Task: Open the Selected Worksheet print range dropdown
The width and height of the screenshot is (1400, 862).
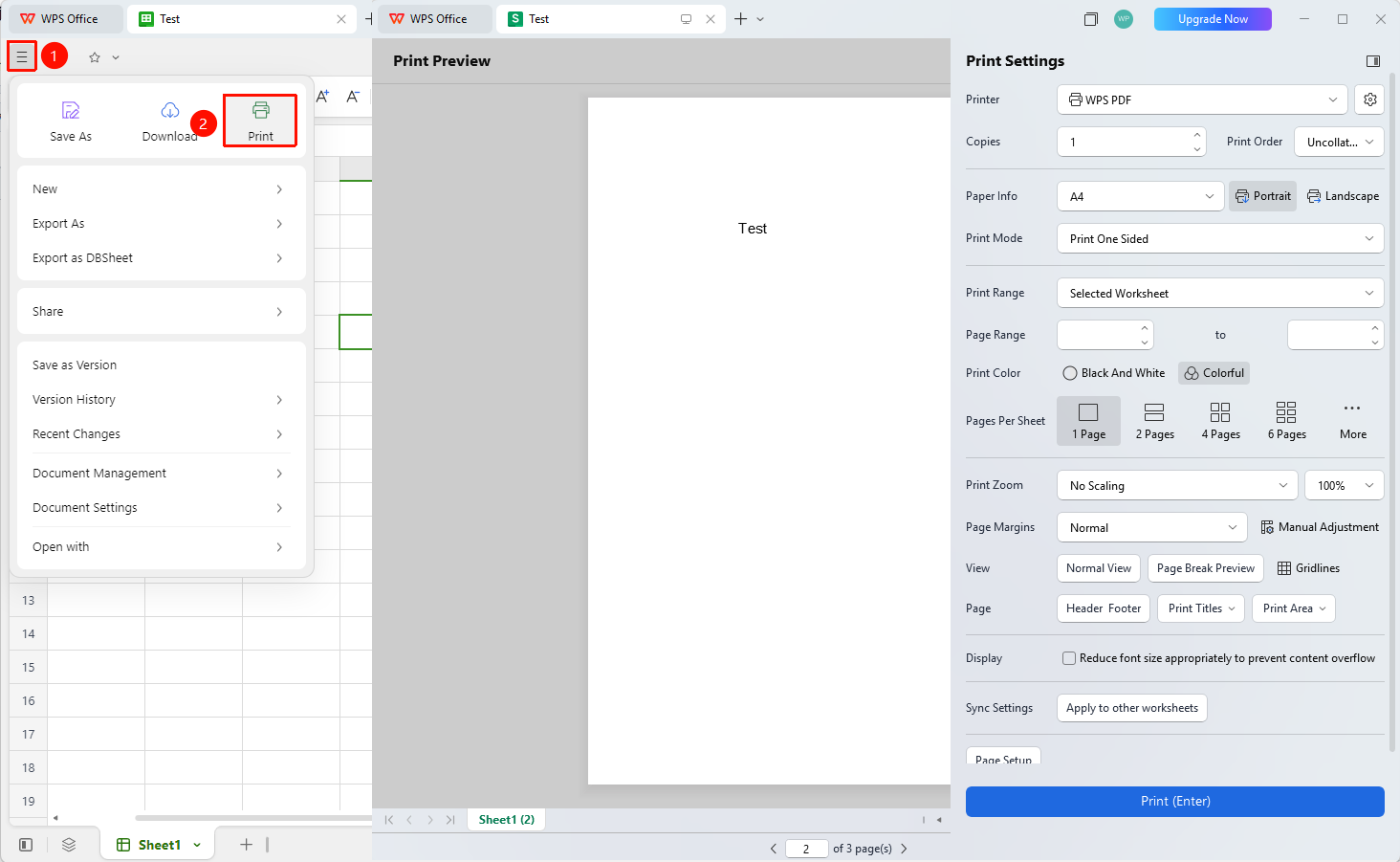Action: click(x=1220, y=293)
